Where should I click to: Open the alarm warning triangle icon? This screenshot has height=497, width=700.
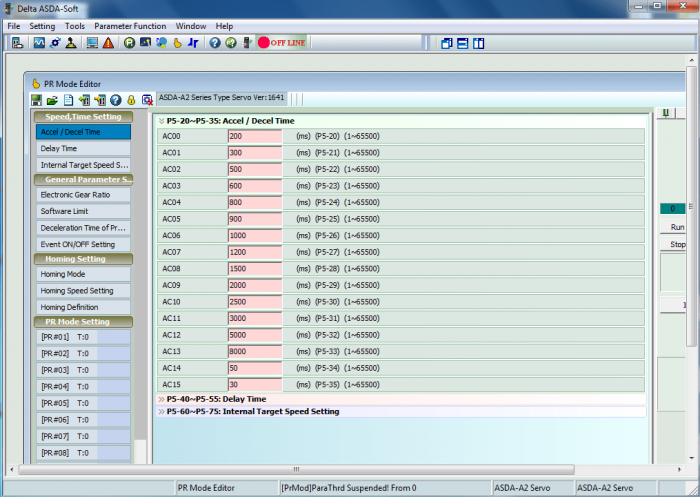click(108, 43)
